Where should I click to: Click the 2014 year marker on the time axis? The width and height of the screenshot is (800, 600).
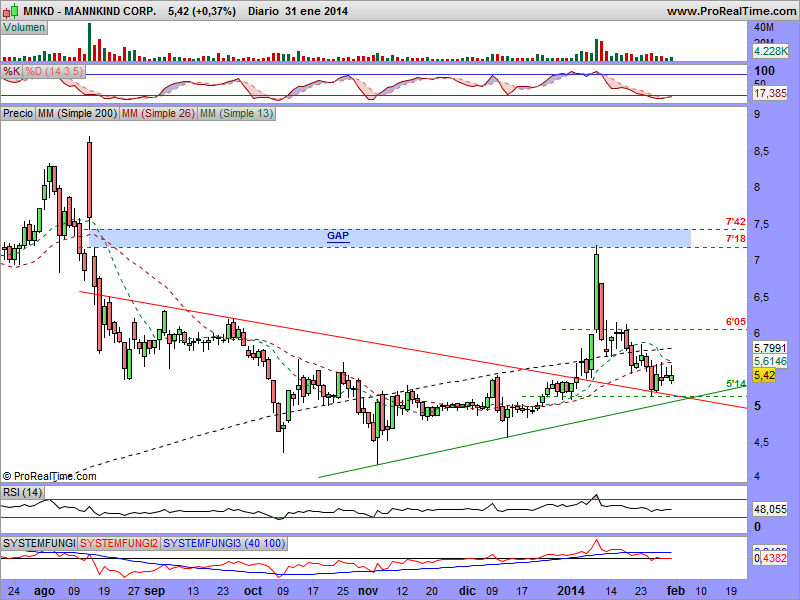(571, 591)
